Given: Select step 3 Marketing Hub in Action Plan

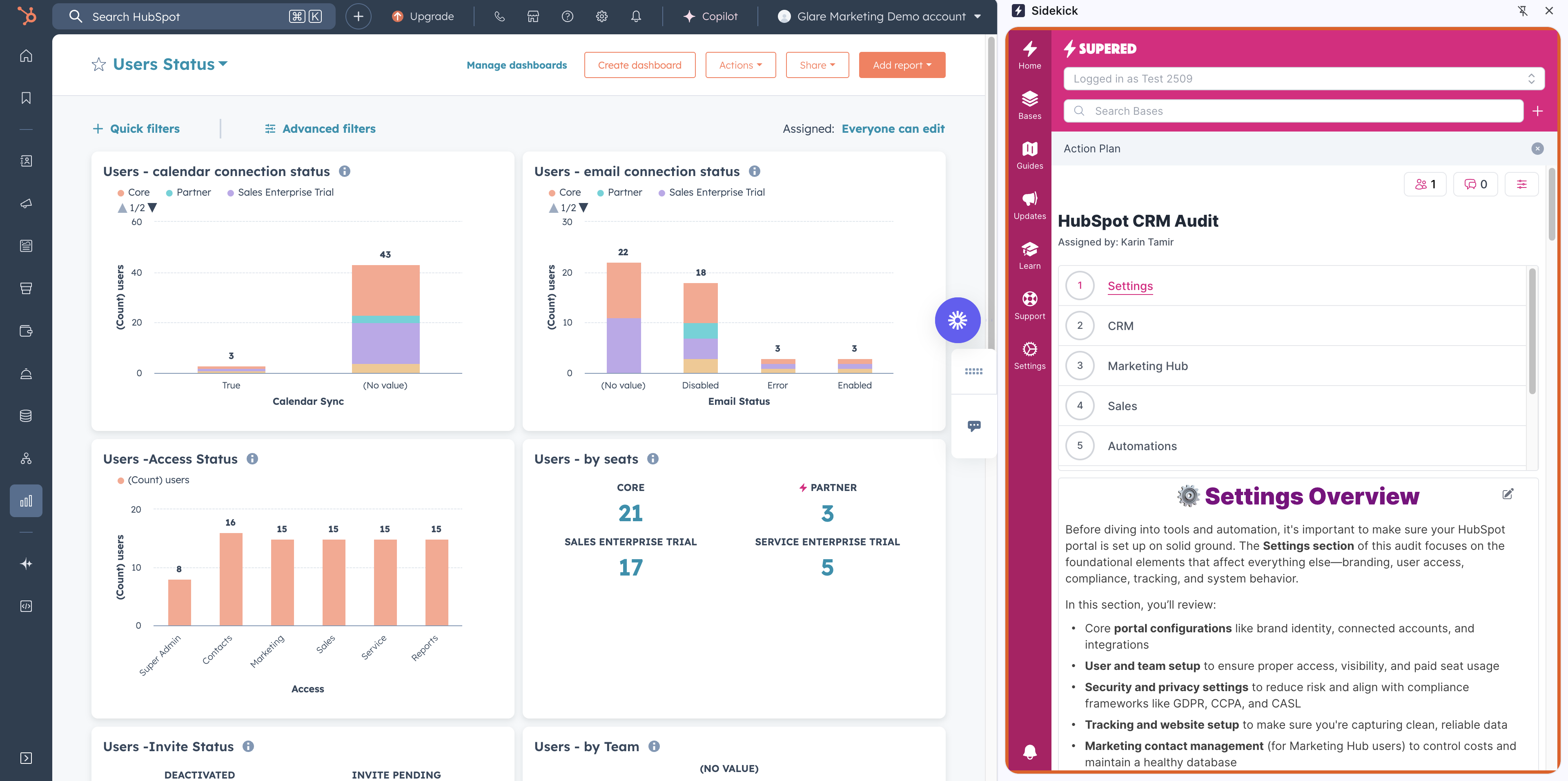Looking at the screenshot, I should (x=1292, y=366).
